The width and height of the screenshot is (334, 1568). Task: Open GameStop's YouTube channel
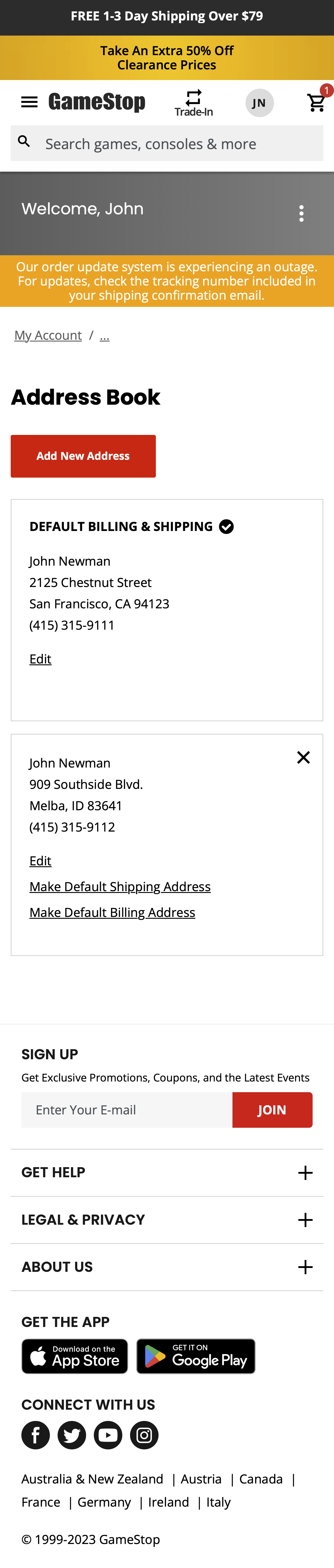click(108, 1435)
